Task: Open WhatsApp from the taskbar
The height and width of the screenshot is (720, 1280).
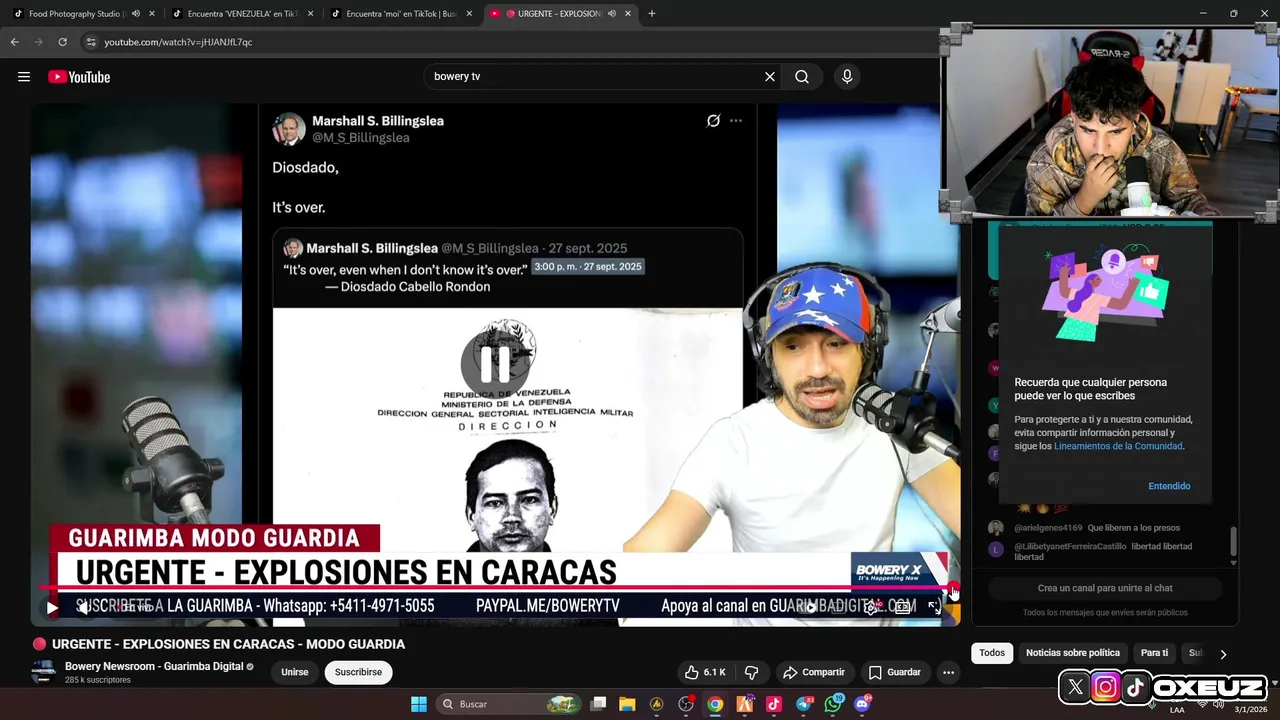Action: [834, 704]
